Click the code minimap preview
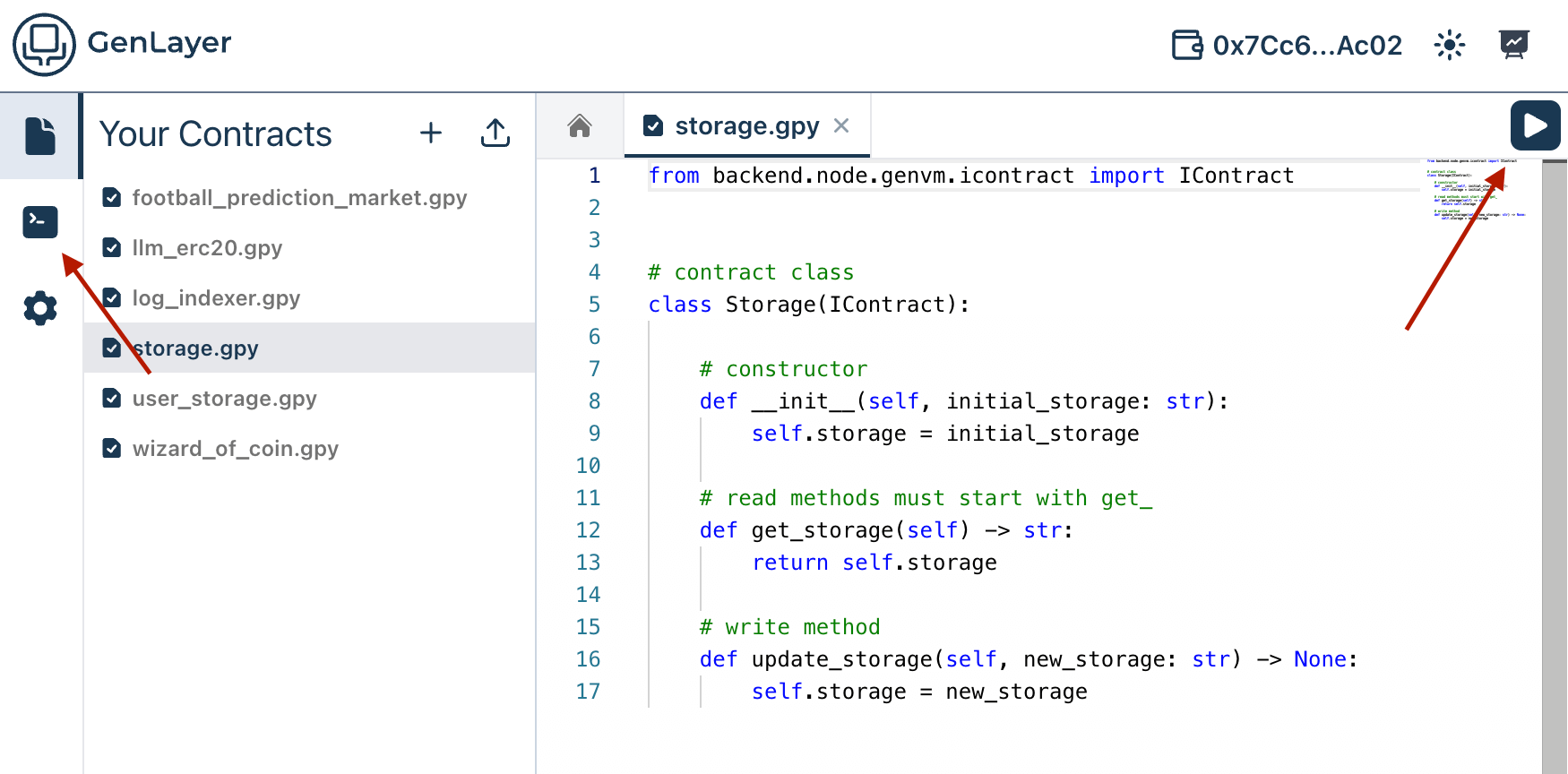This screenshot has width=1568, height=774. [1474, 190]
